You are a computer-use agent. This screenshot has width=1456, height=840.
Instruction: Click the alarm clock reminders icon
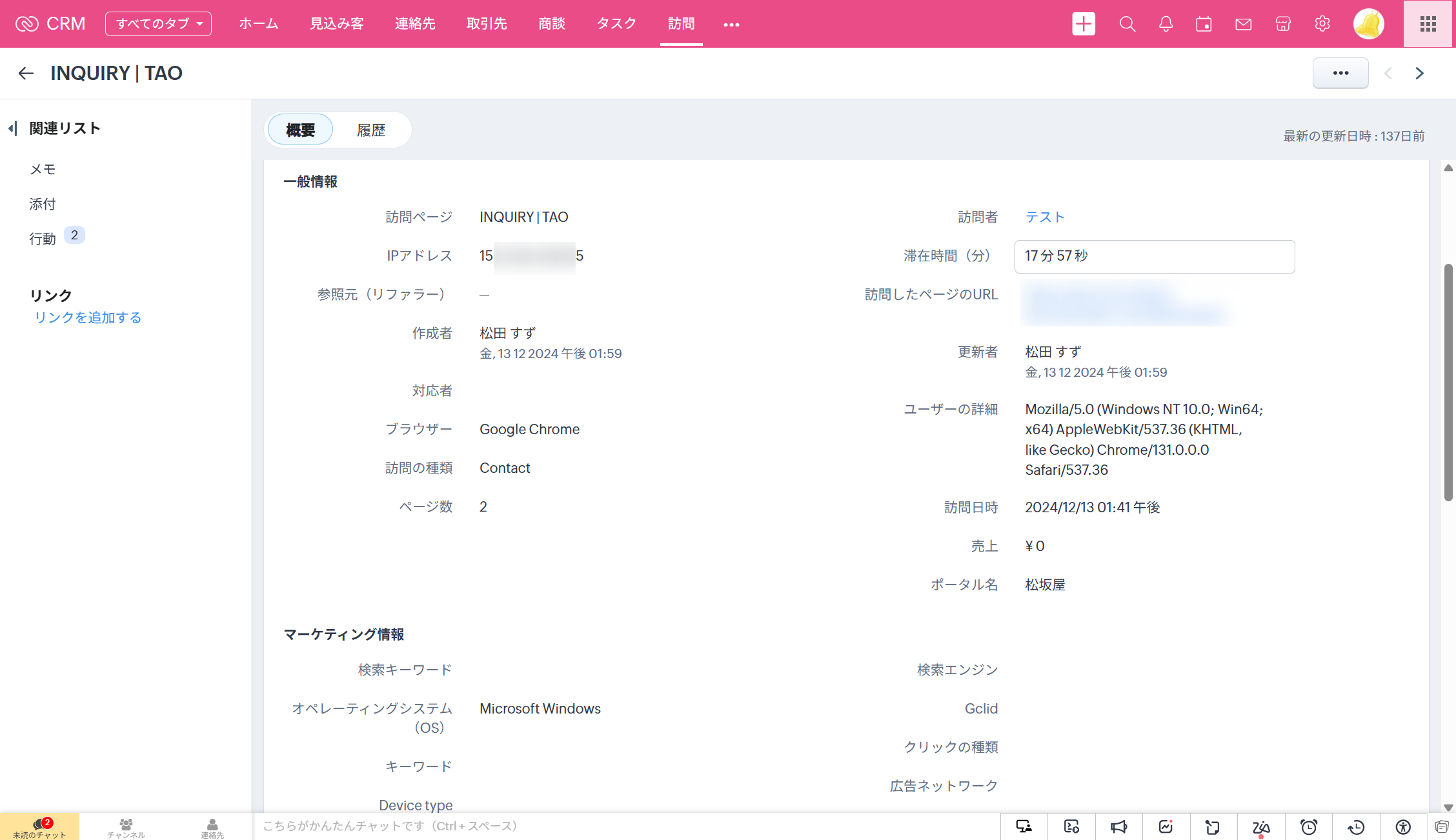point(1308,826)
